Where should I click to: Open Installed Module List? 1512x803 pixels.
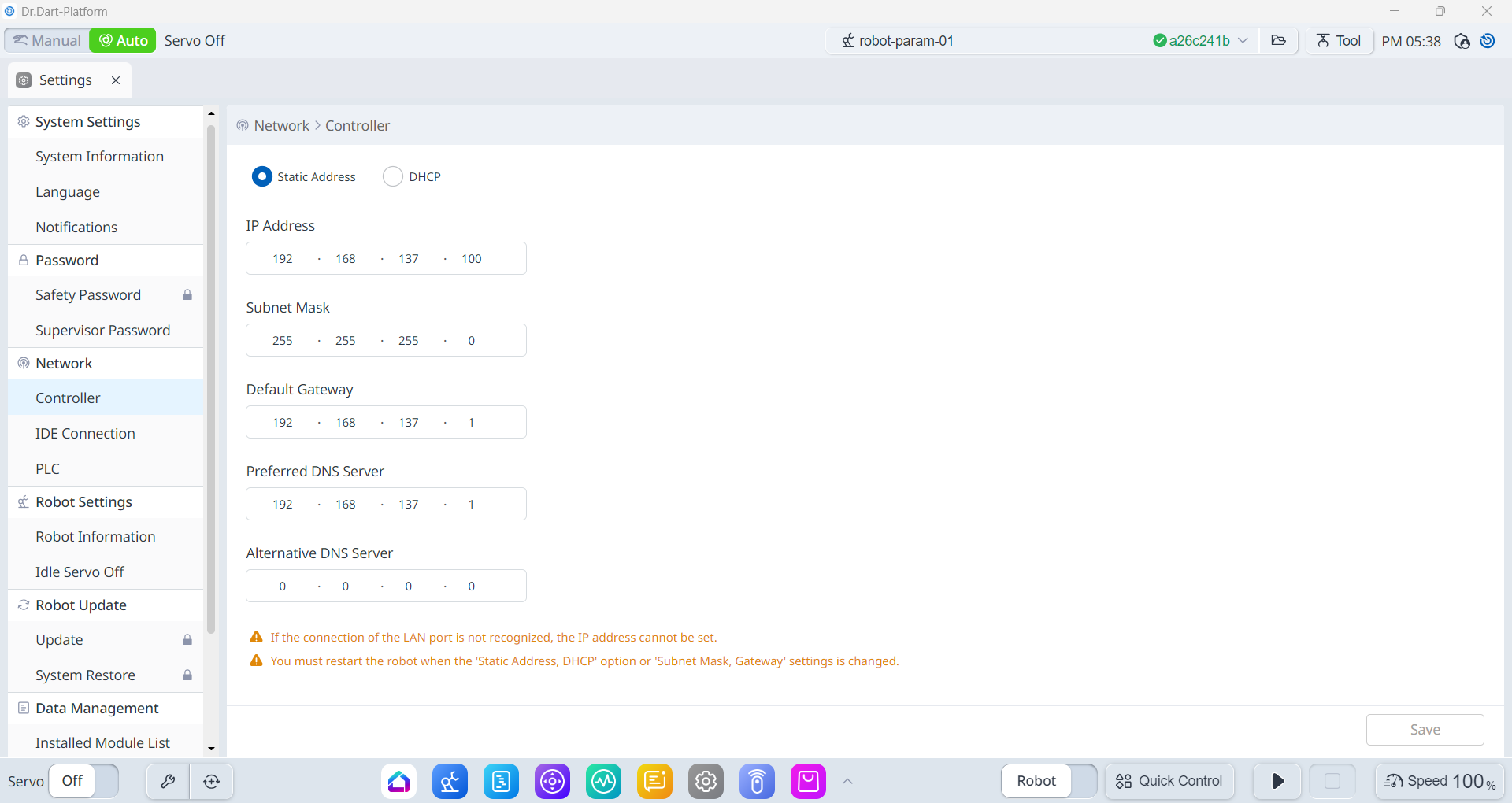pos(106,742)
